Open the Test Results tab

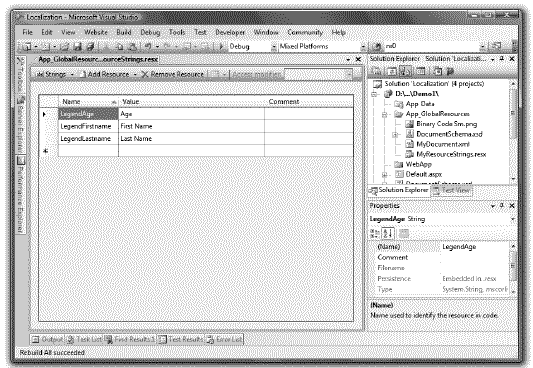tap(180, 339)
